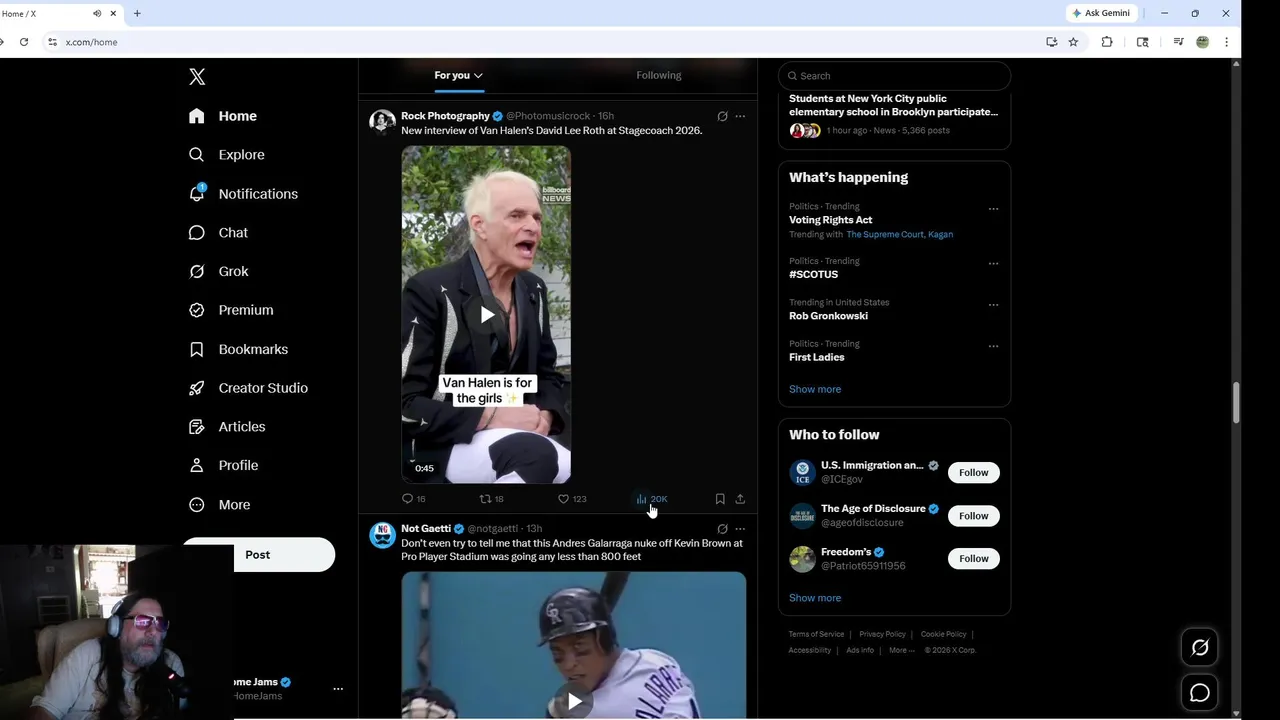
Task: Play the Andres Galarraga baseball video
Action: pos(574,701)
